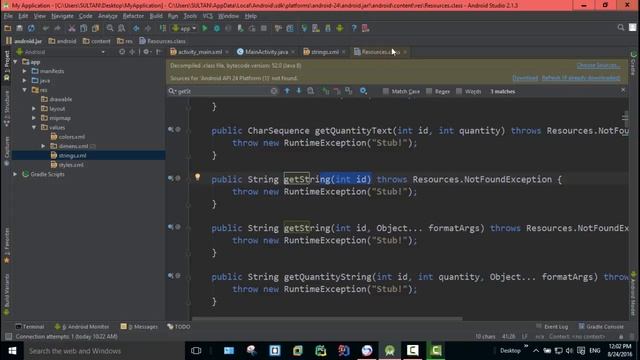Click the yellow intention lightbulb icon
640x360 pixels.
tap(198, 177)
